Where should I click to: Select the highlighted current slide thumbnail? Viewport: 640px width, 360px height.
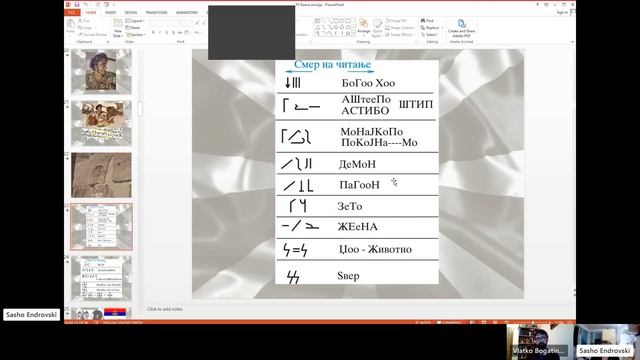[101, 227]
